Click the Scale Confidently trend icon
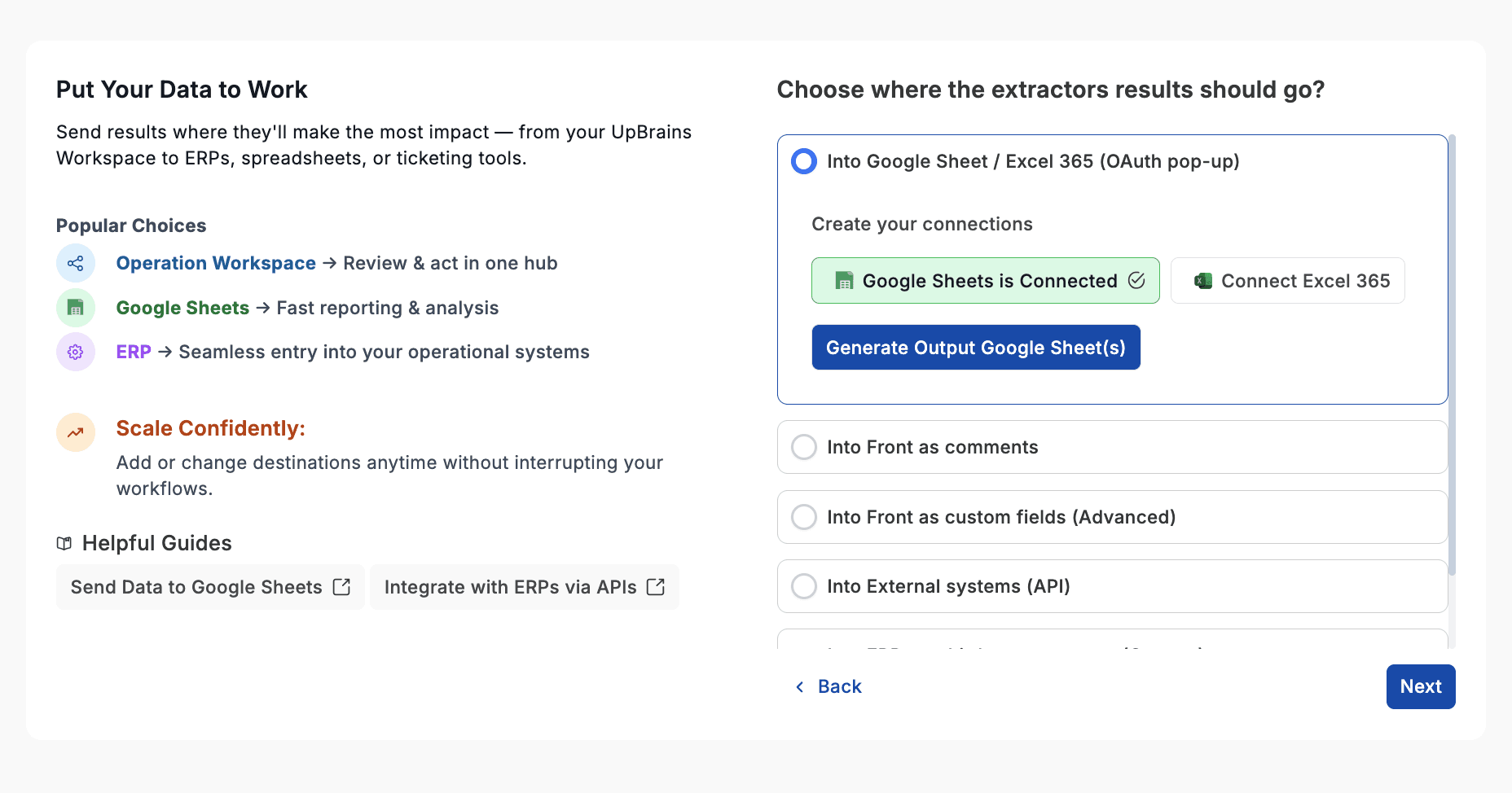This screenshot has width=1512, height=793. pos(76,432)
